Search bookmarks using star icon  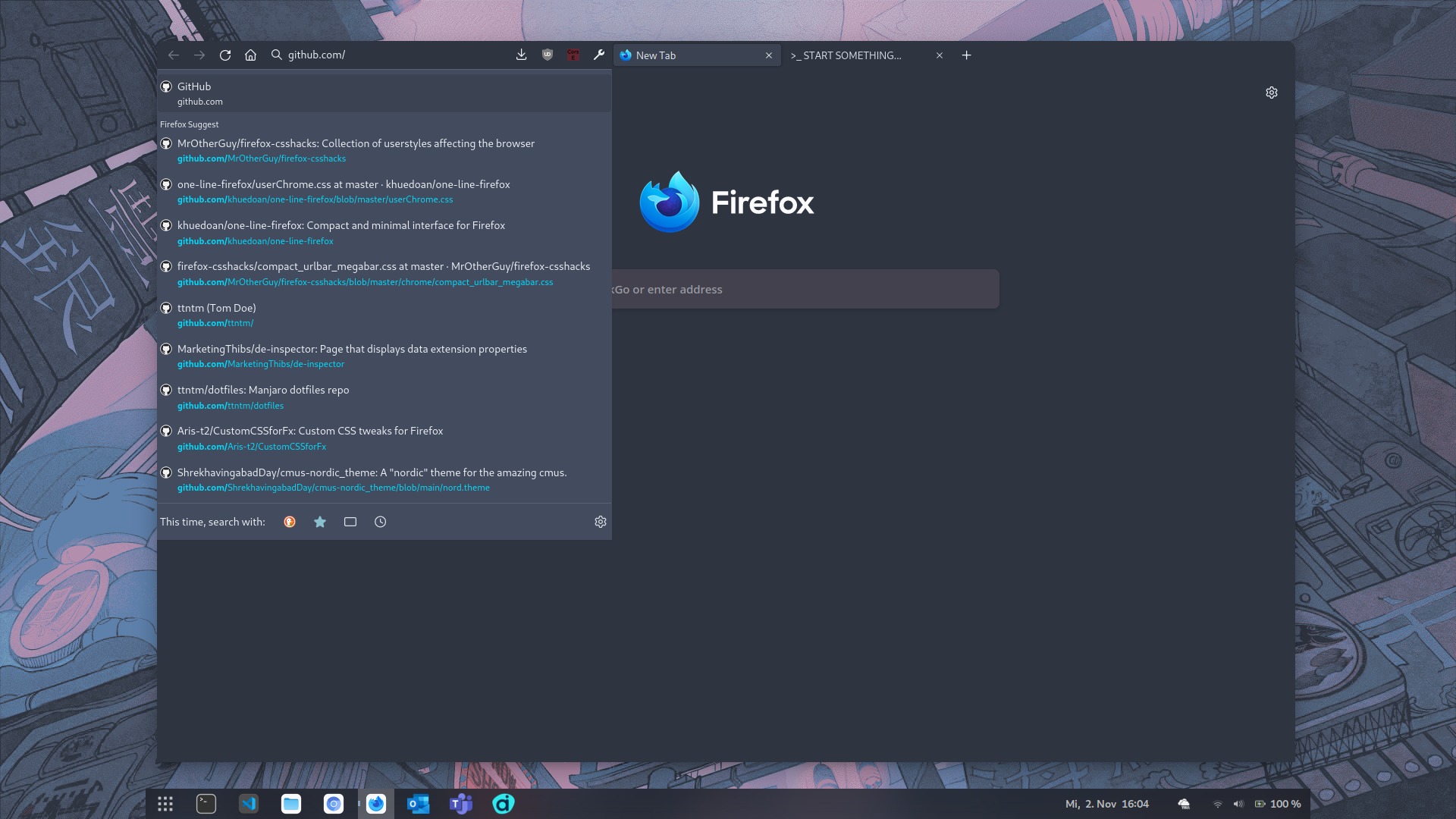(x=320, y=522)
